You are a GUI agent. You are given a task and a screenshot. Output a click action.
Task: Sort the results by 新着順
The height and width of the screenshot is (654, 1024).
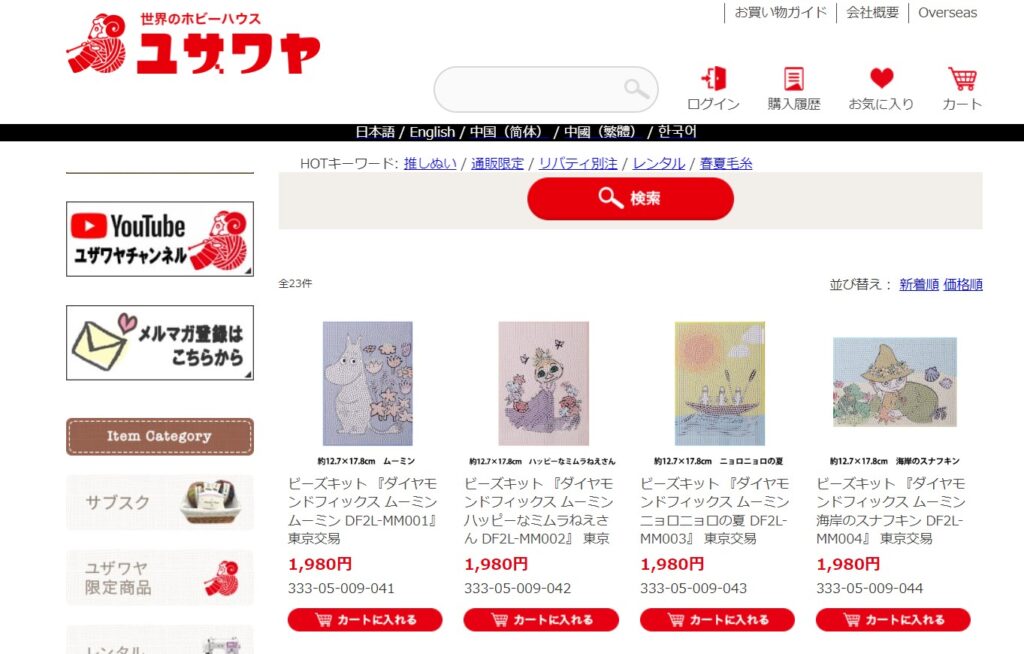919,284
